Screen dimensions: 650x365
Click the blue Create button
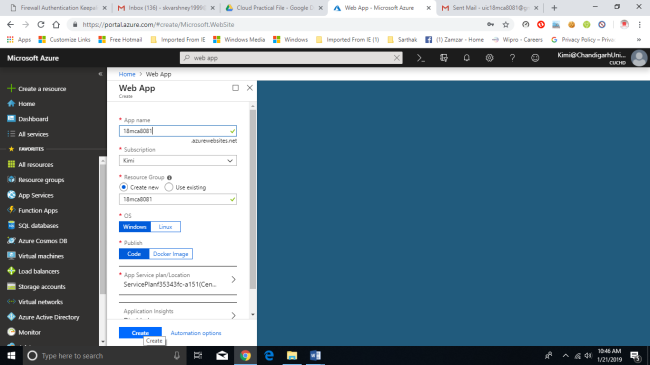(x=140, y=333)
